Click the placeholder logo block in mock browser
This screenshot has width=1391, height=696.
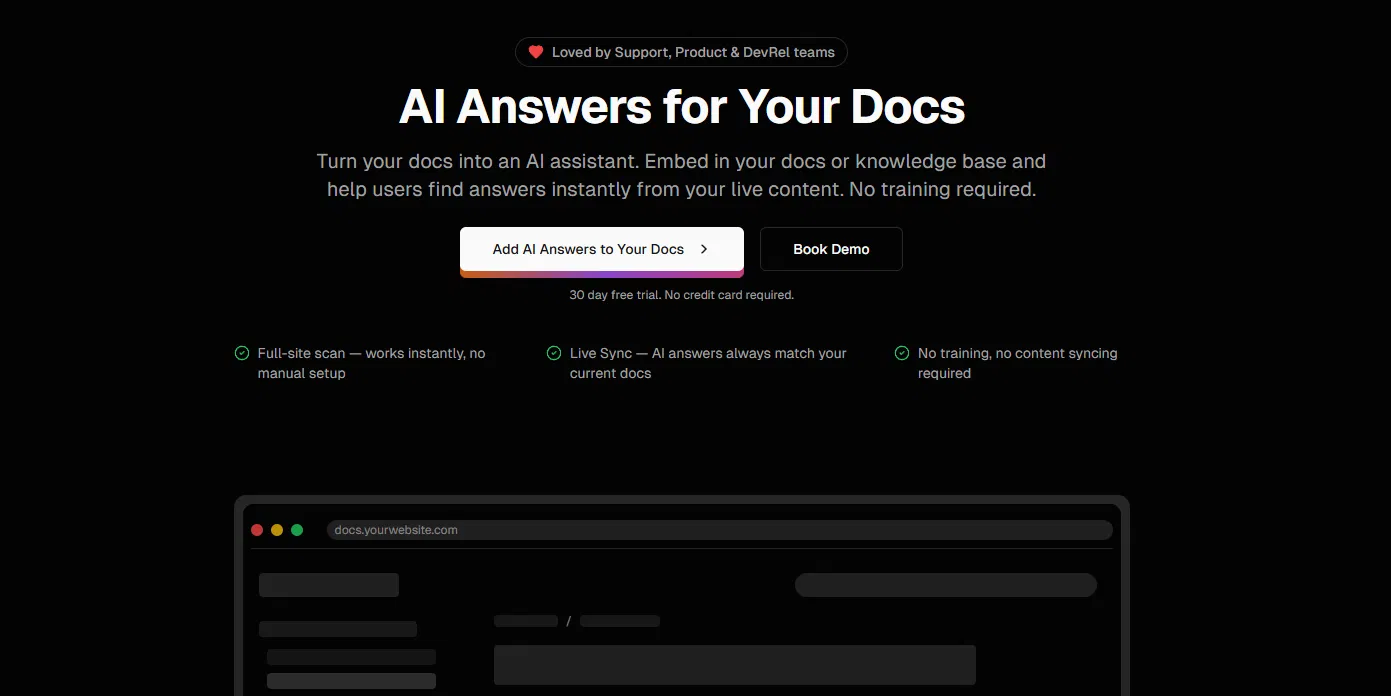click(329, 585)
